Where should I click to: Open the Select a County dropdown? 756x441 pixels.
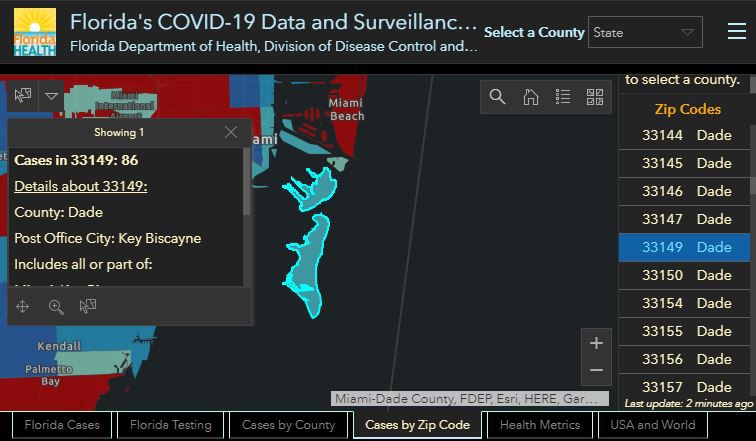(645, 33)
